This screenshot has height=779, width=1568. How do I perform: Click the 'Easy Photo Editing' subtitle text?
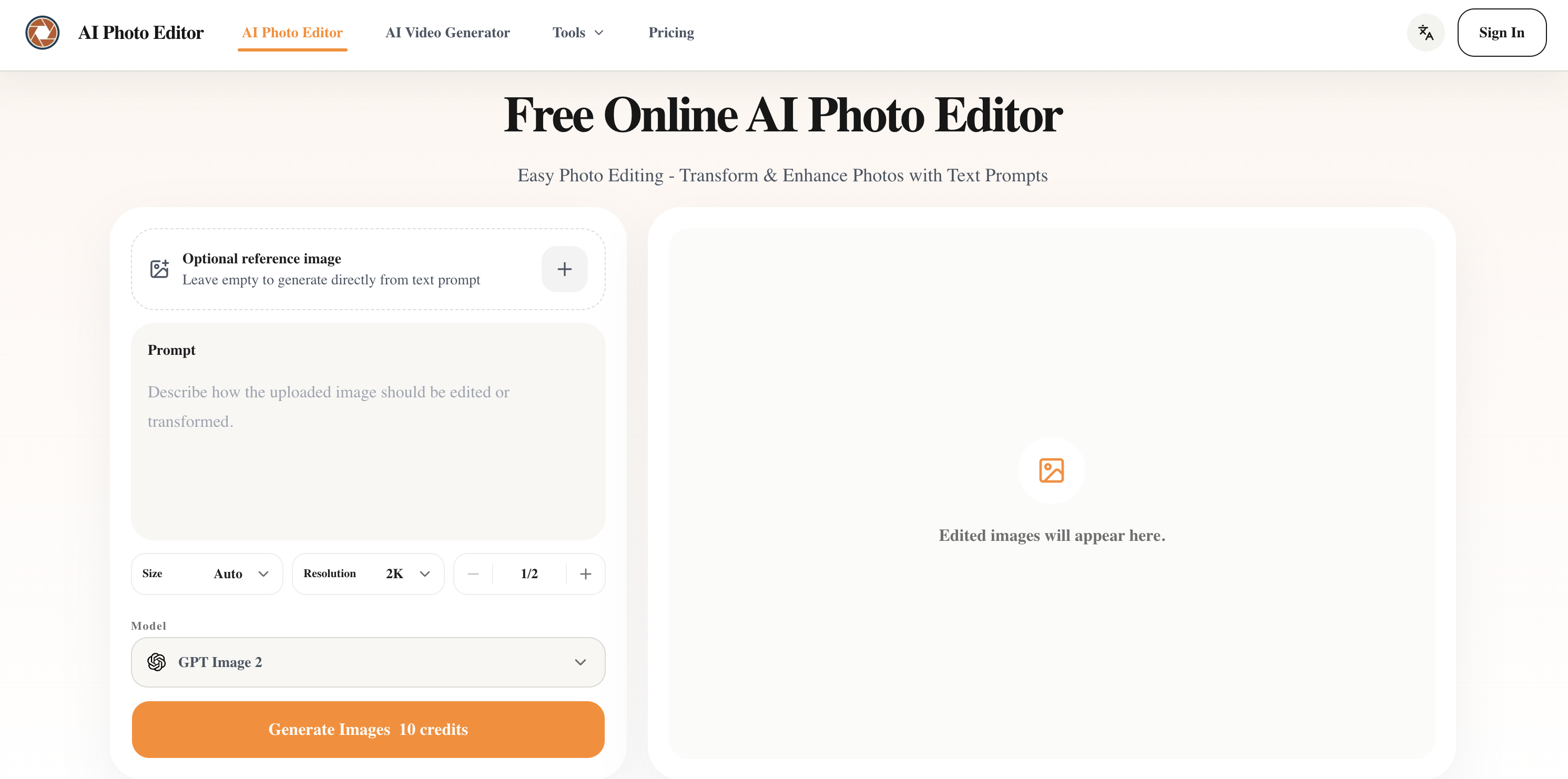tap(783, 175)
